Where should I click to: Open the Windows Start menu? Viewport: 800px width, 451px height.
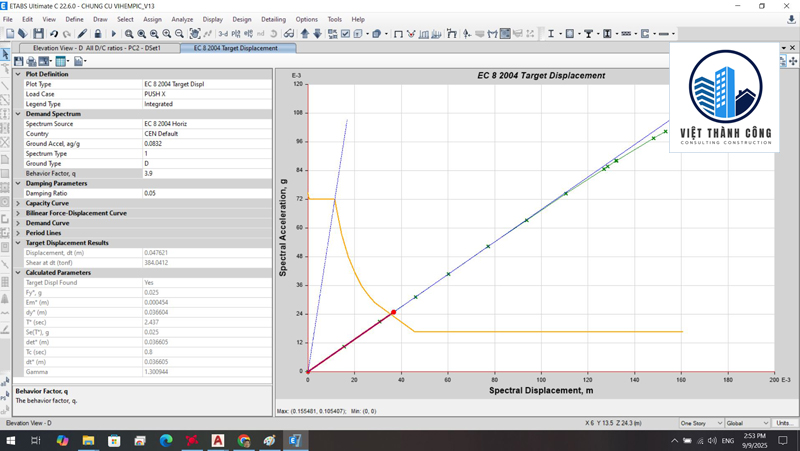(x=10, y=440)
